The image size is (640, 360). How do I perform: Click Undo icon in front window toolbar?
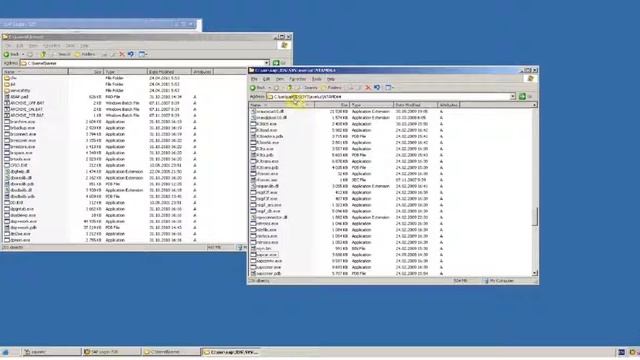(377, 88)
